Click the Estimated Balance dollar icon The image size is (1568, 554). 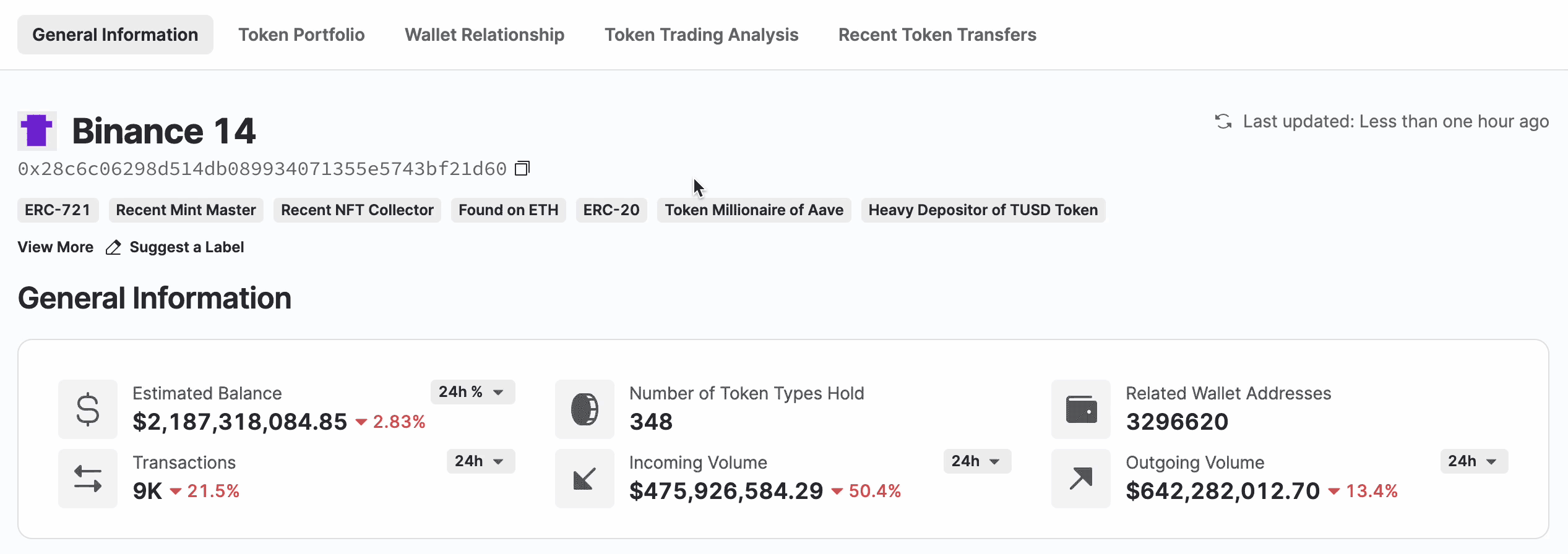(88, 409)
